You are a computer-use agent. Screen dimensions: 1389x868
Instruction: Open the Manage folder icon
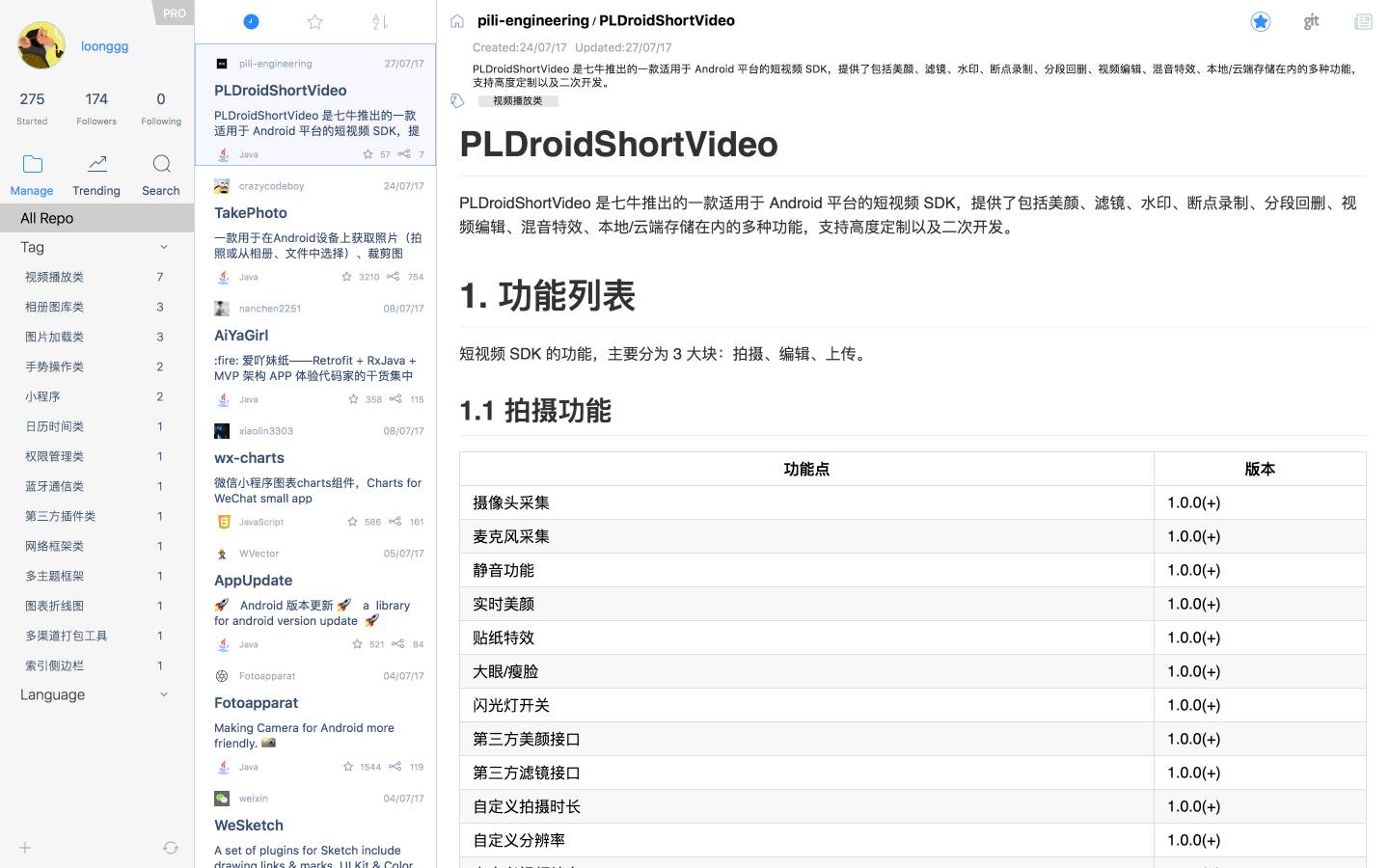click(x=33, y=164)
